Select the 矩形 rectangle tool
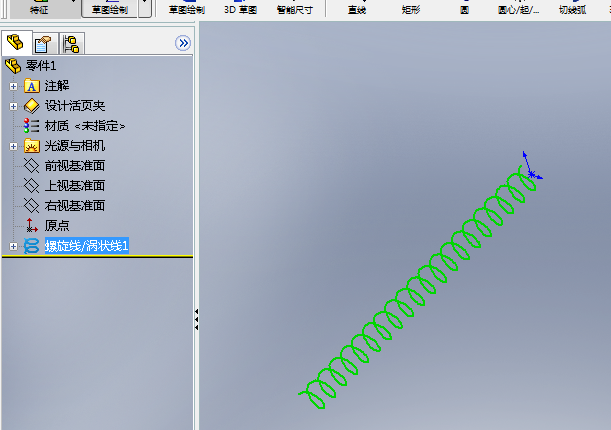 [x=411, y=9]
